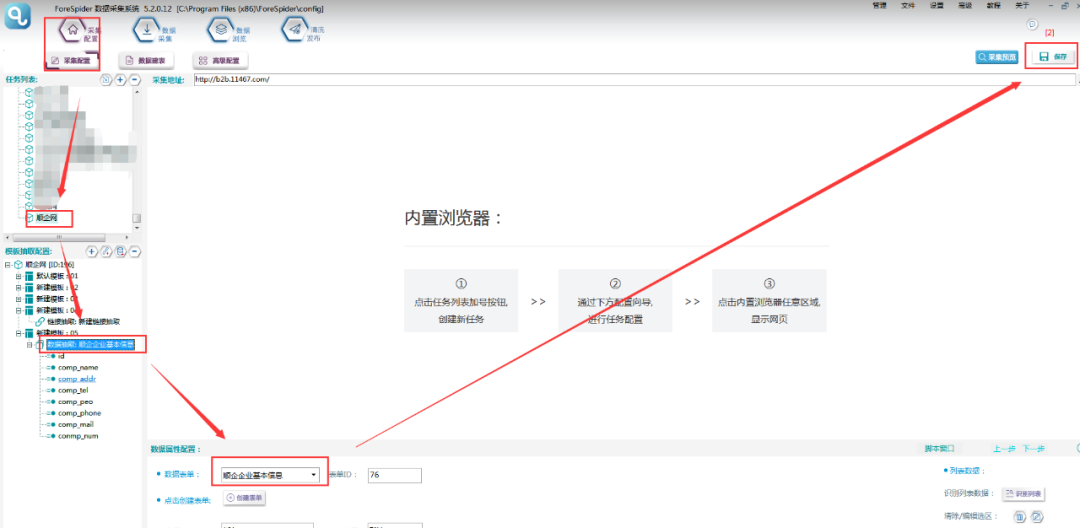1080x528 pixels.
Task: Expand the 新建模板 : 02 node
Action: (x=19, y=287)
